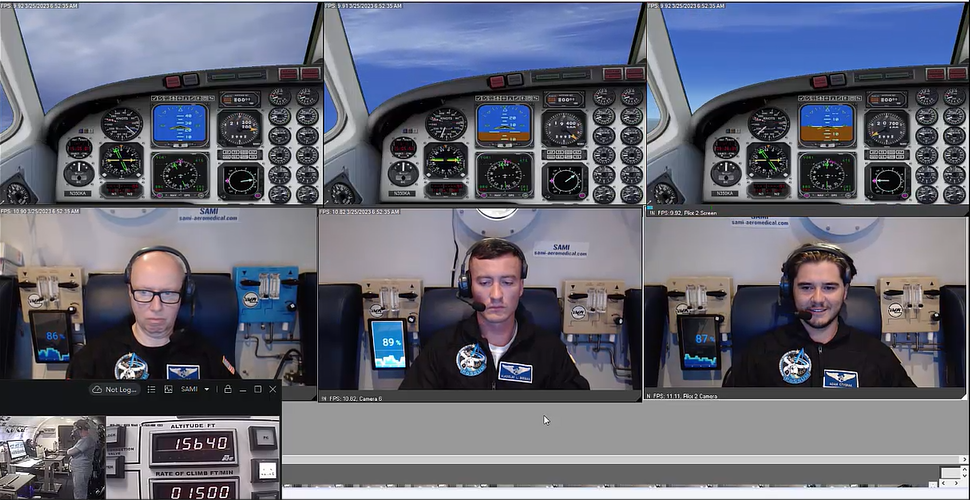The height and width of the screenshot is (500, 970).
Task: Click the 'FPS: 10.82, Camera 6' caption
Action: pyautogui.click(x=355, y=399)
